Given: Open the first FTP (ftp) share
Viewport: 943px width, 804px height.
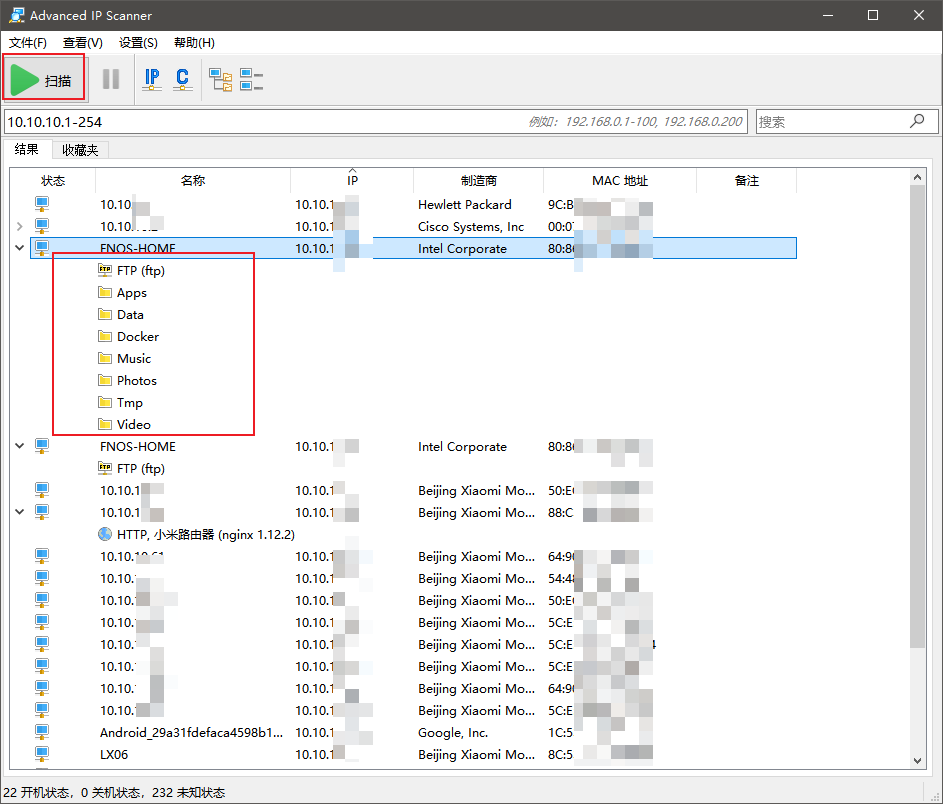Looking at the screenshot, I should 141,271.
